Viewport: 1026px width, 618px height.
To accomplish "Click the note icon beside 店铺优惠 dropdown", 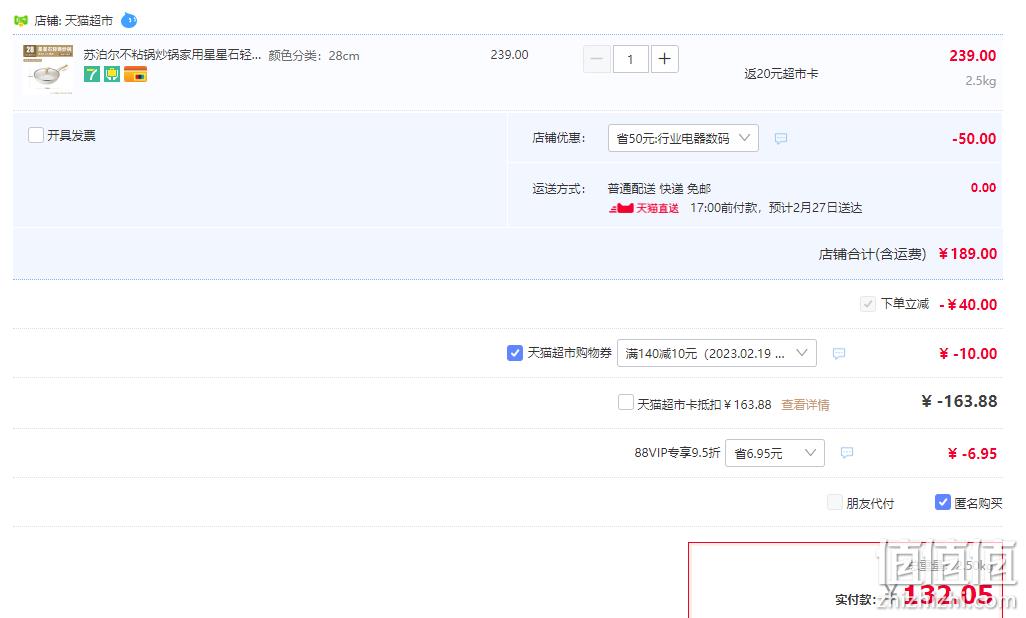I will pos(781,139).
